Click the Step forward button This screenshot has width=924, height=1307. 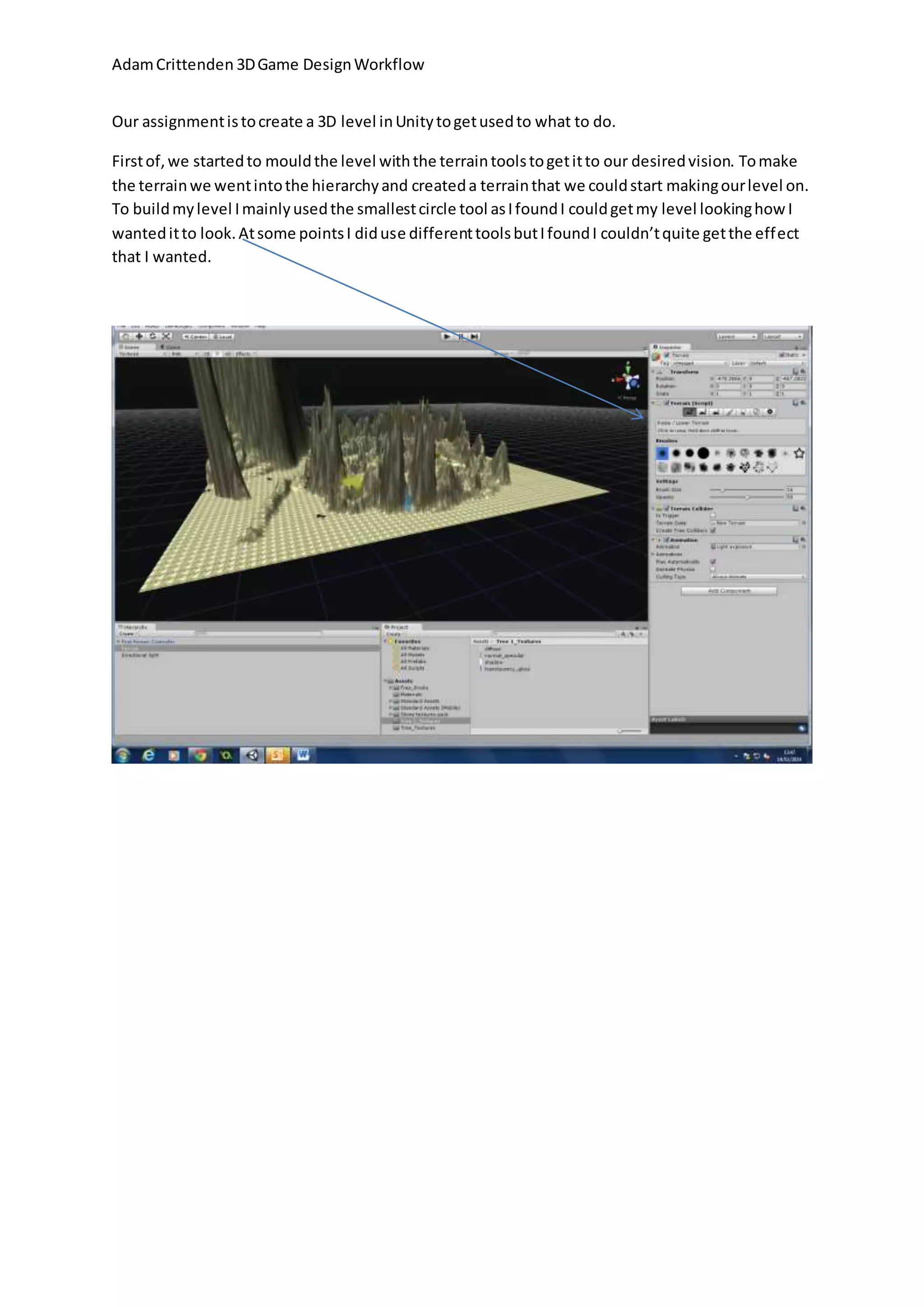(475, 336)
